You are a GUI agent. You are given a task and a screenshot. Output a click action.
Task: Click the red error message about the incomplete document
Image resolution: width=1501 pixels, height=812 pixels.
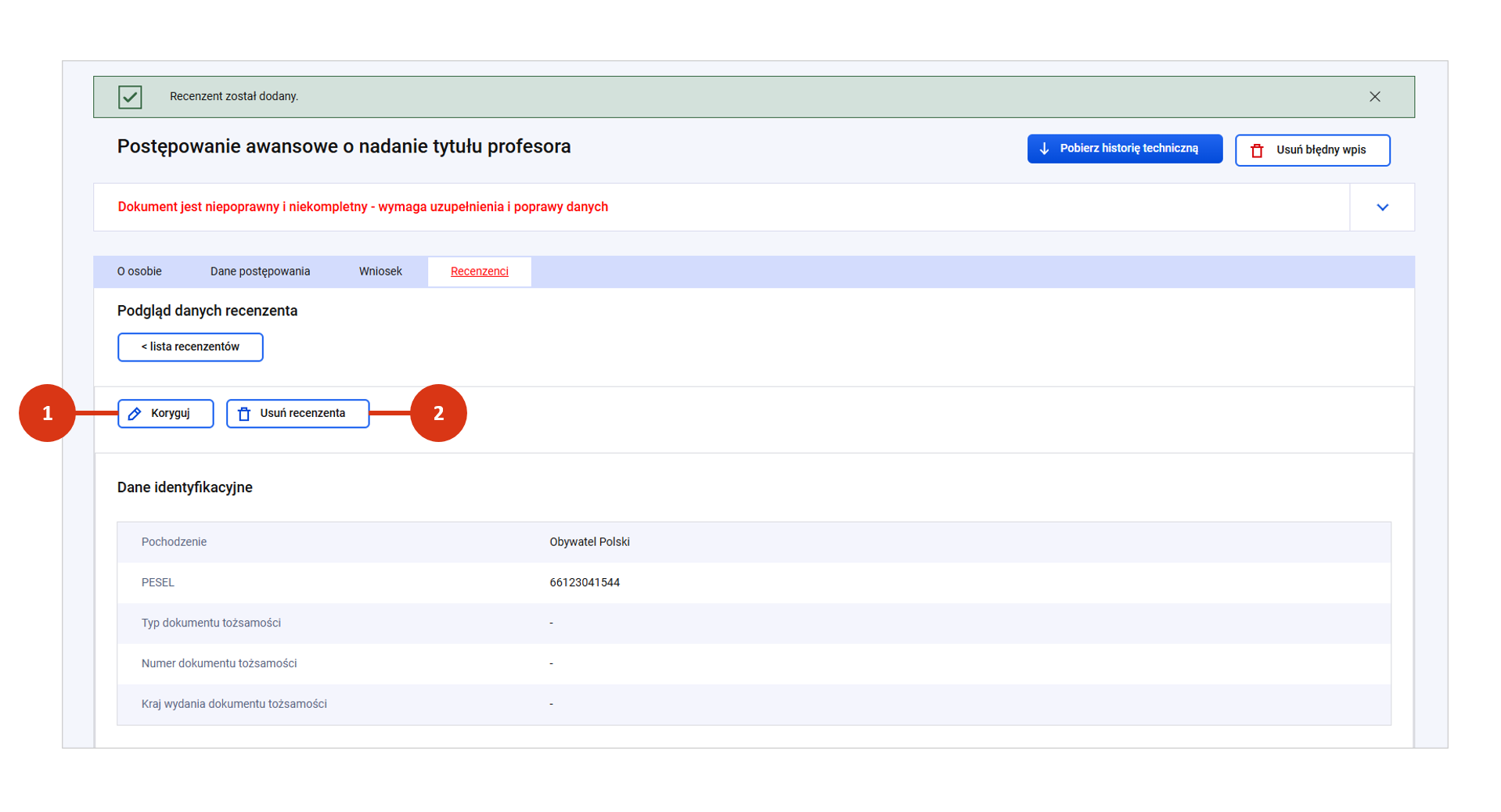click(362, 207)
